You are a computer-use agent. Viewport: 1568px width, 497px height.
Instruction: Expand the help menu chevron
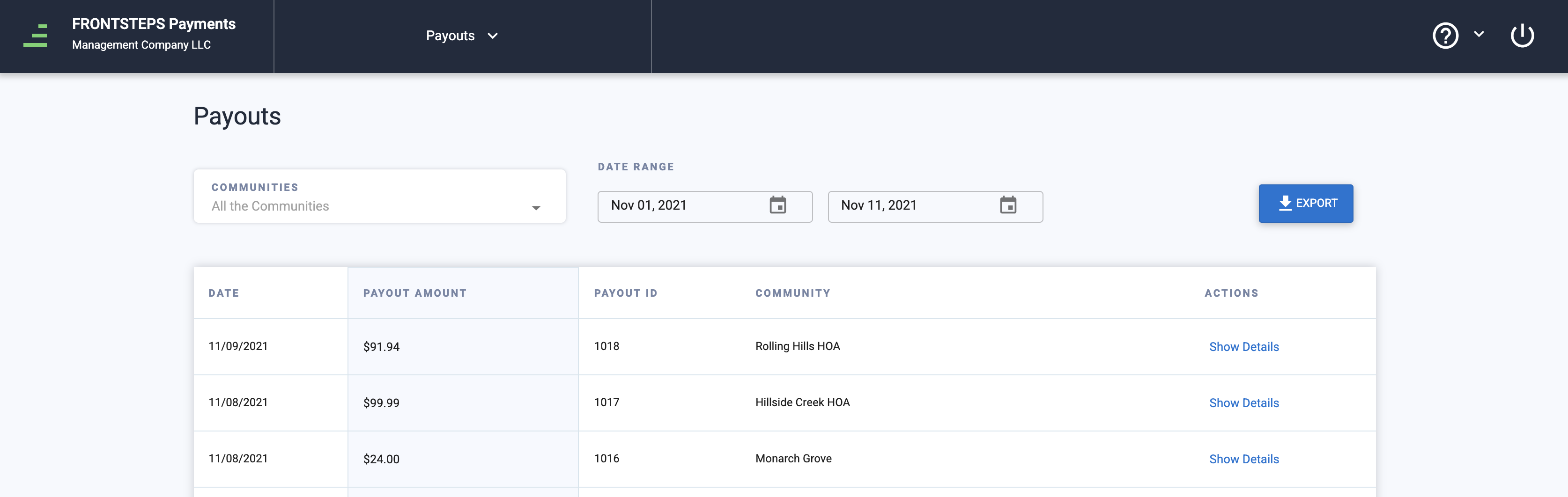[1479, 34]
